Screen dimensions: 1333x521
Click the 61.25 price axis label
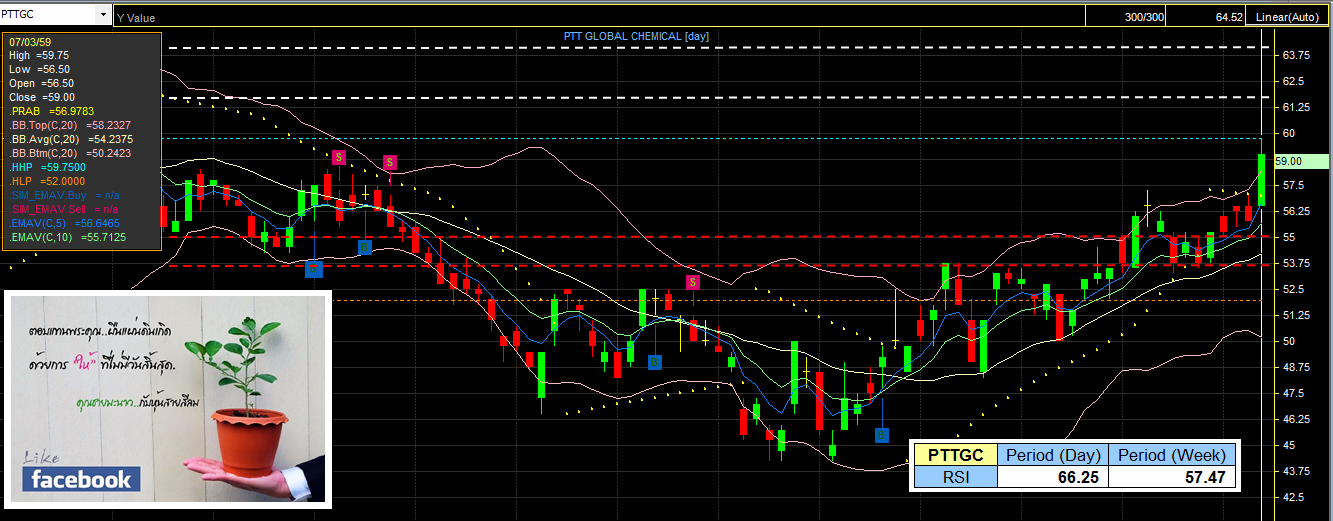1295,107
